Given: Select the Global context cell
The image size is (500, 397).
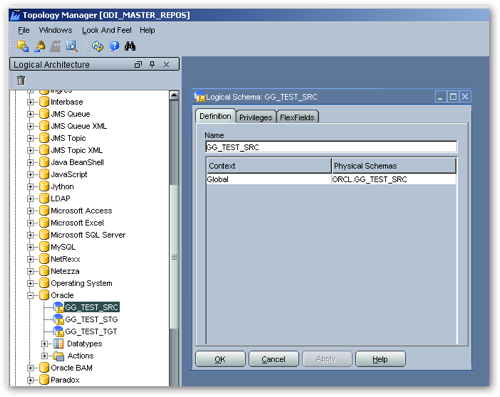Looking at the screenshot, I should [x=269, y=179].
